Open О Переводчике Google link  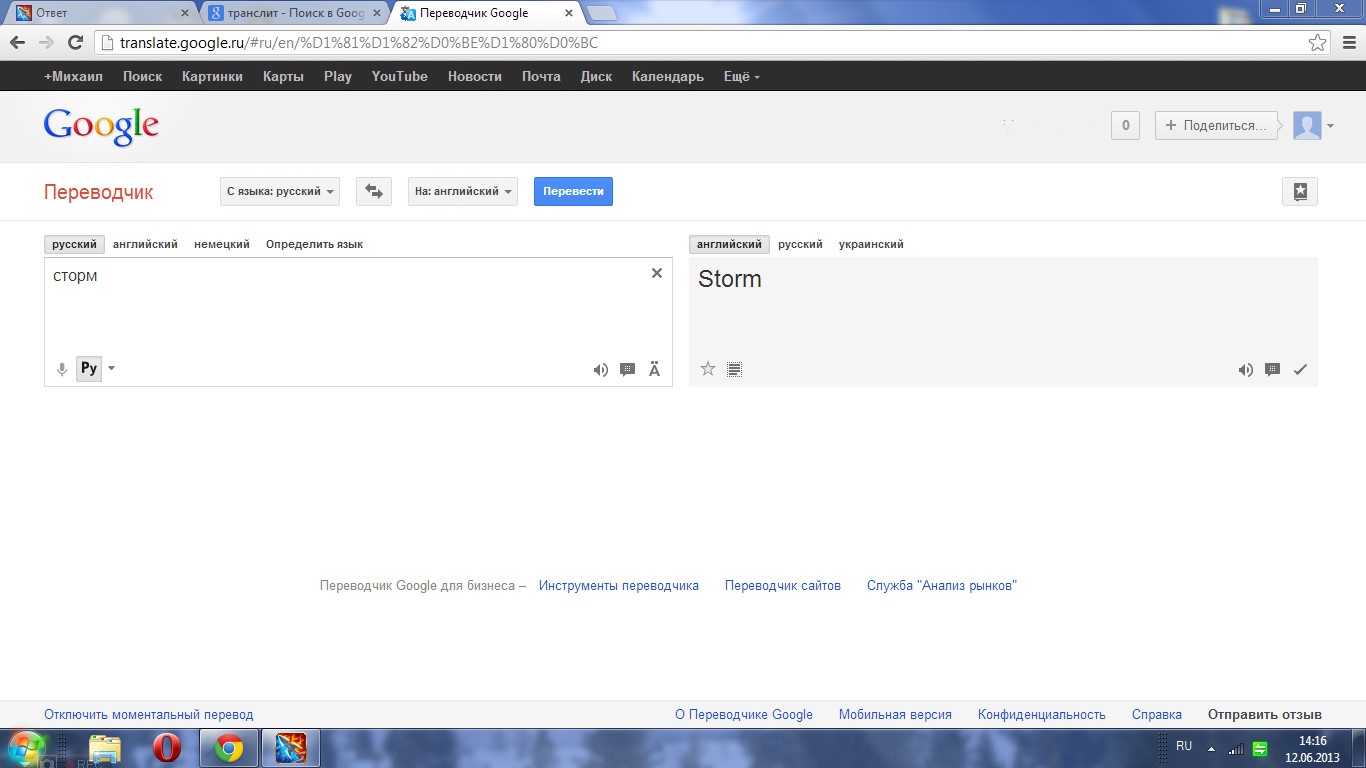coord(744,715)
